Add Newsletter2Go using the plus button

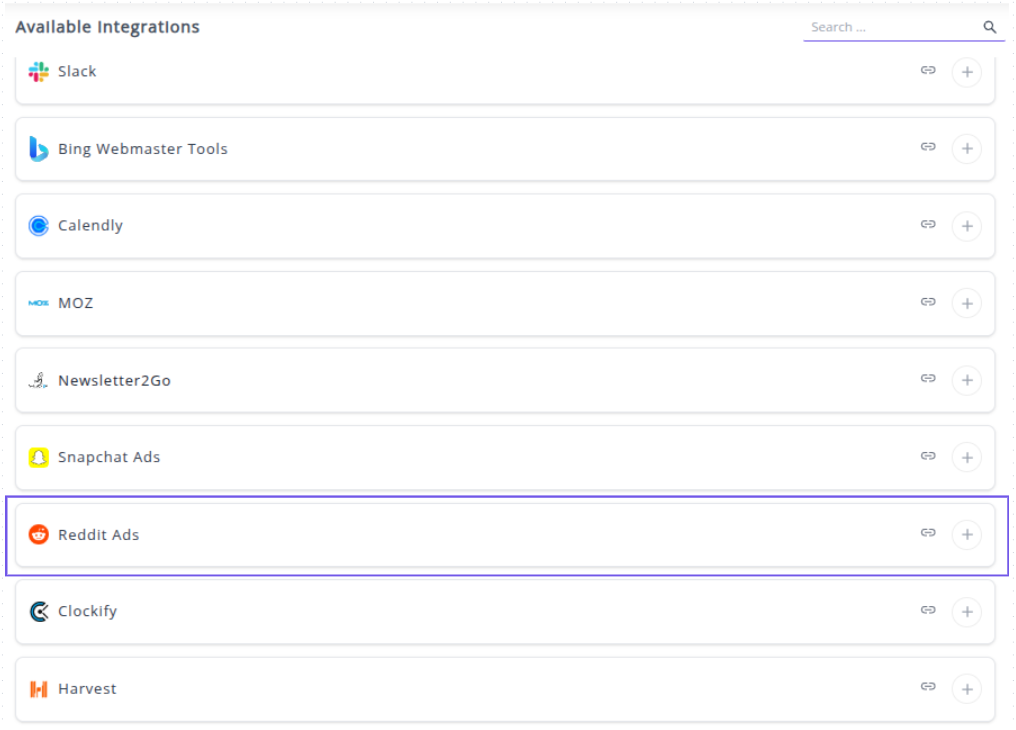tap(966, 380)
